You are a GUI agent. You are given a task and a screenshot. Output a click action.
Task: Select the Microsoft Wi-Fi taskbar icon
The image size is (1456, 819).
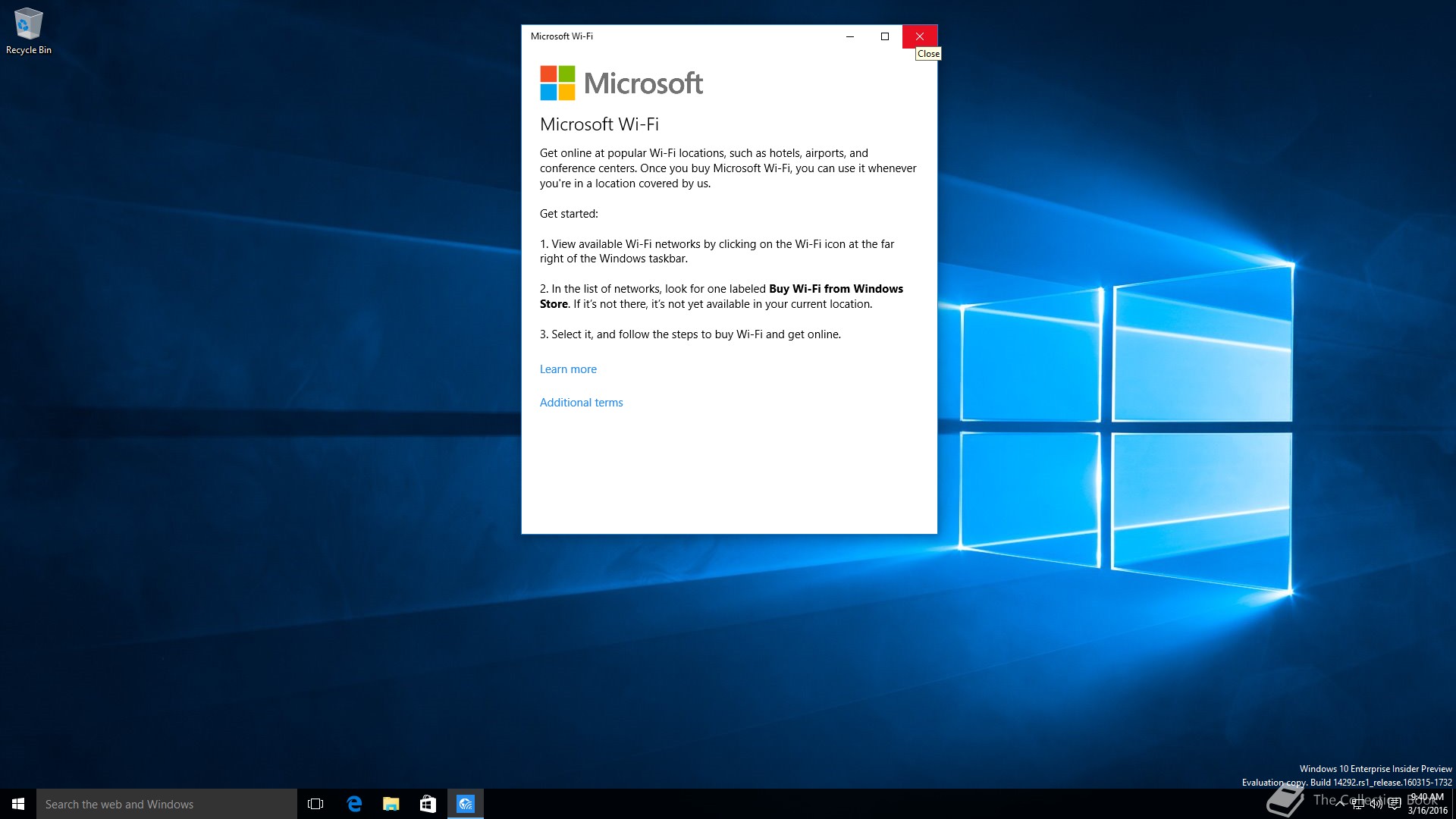tap(465, 804)
